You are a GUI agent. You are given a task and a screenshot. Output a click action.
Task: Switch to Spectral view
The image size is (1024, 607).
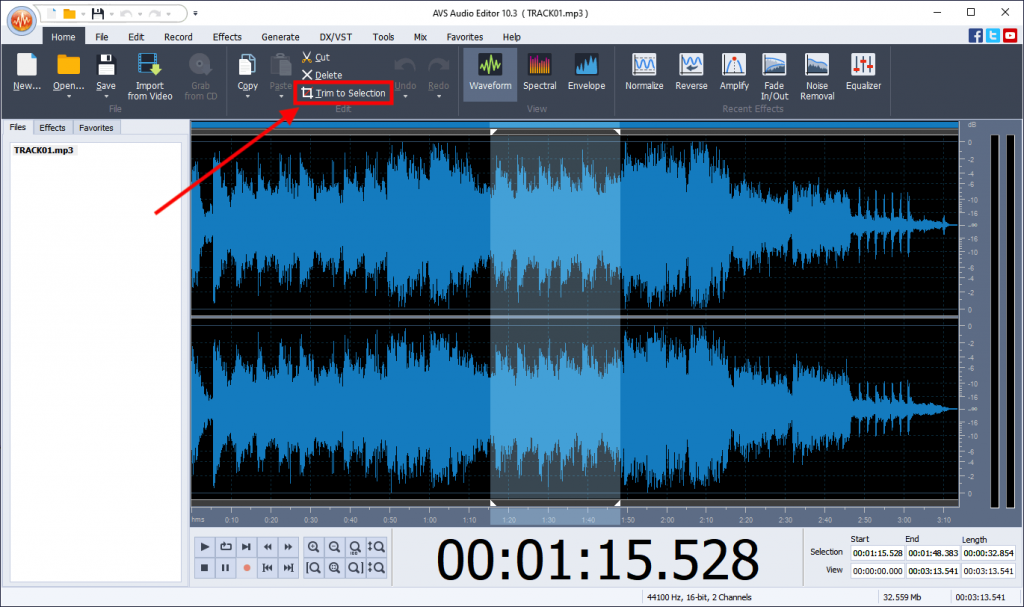[x=539, y=73]
